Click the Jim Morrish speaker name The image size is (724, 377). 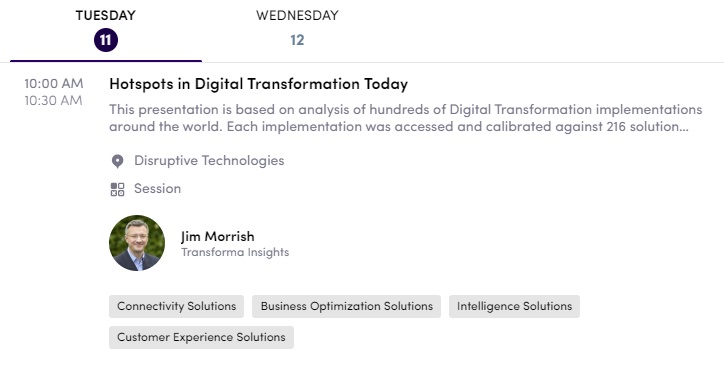[217, 236]
